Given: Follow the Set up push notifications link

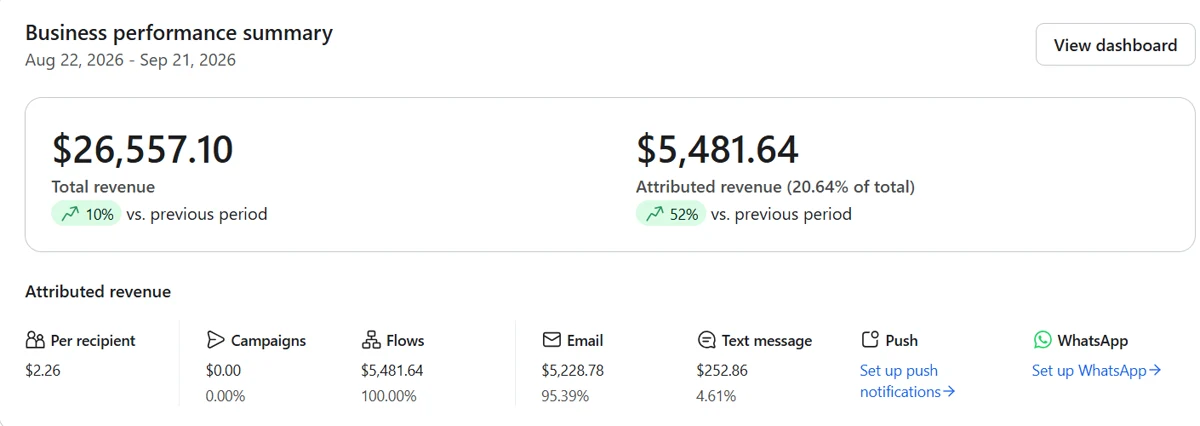Looking at the screenshot, I should (x=908, y=381).
